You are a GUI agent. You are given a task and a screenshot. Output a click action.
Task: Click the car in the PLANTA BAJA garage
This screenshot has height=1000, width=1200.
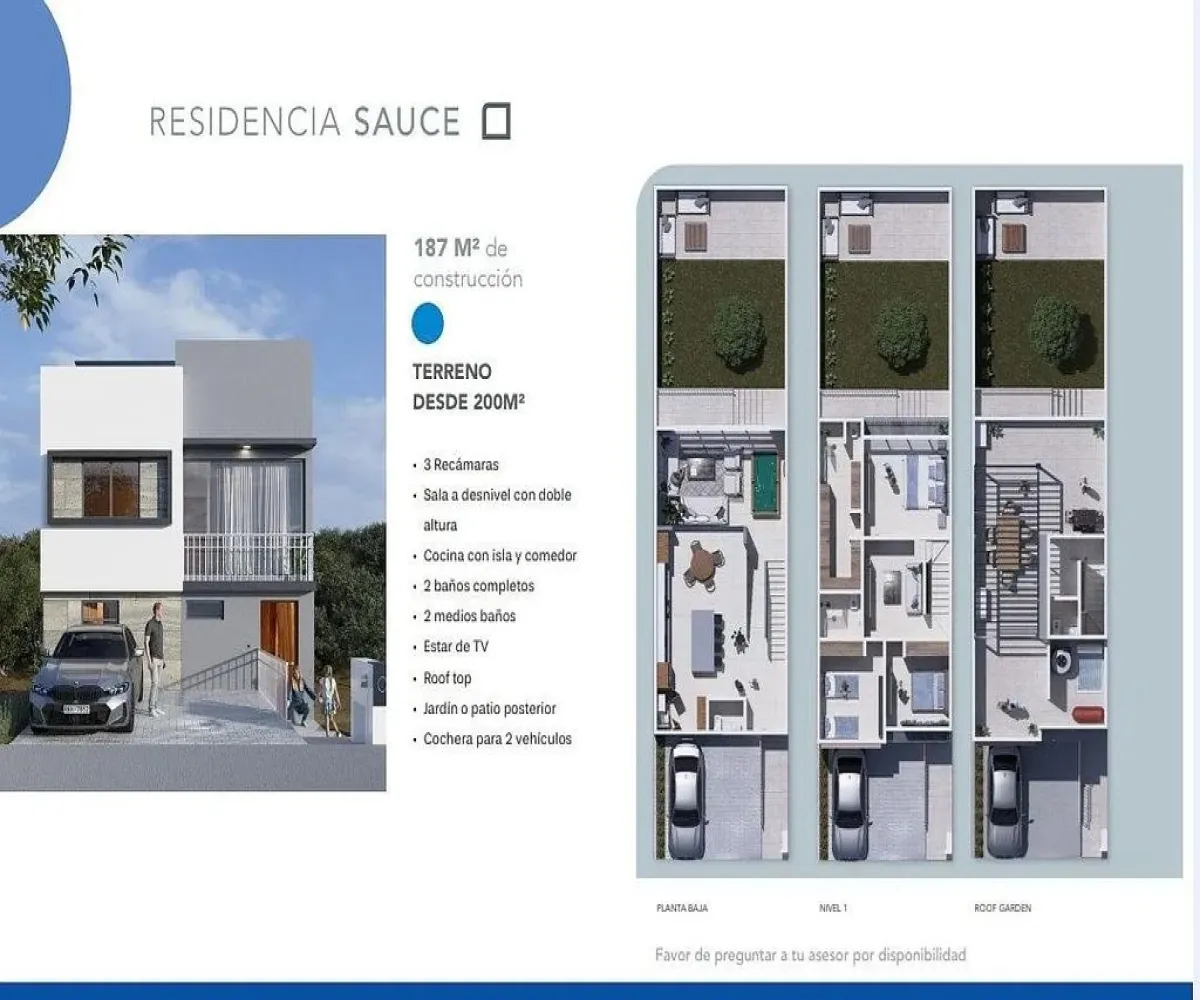coord(692,800)
